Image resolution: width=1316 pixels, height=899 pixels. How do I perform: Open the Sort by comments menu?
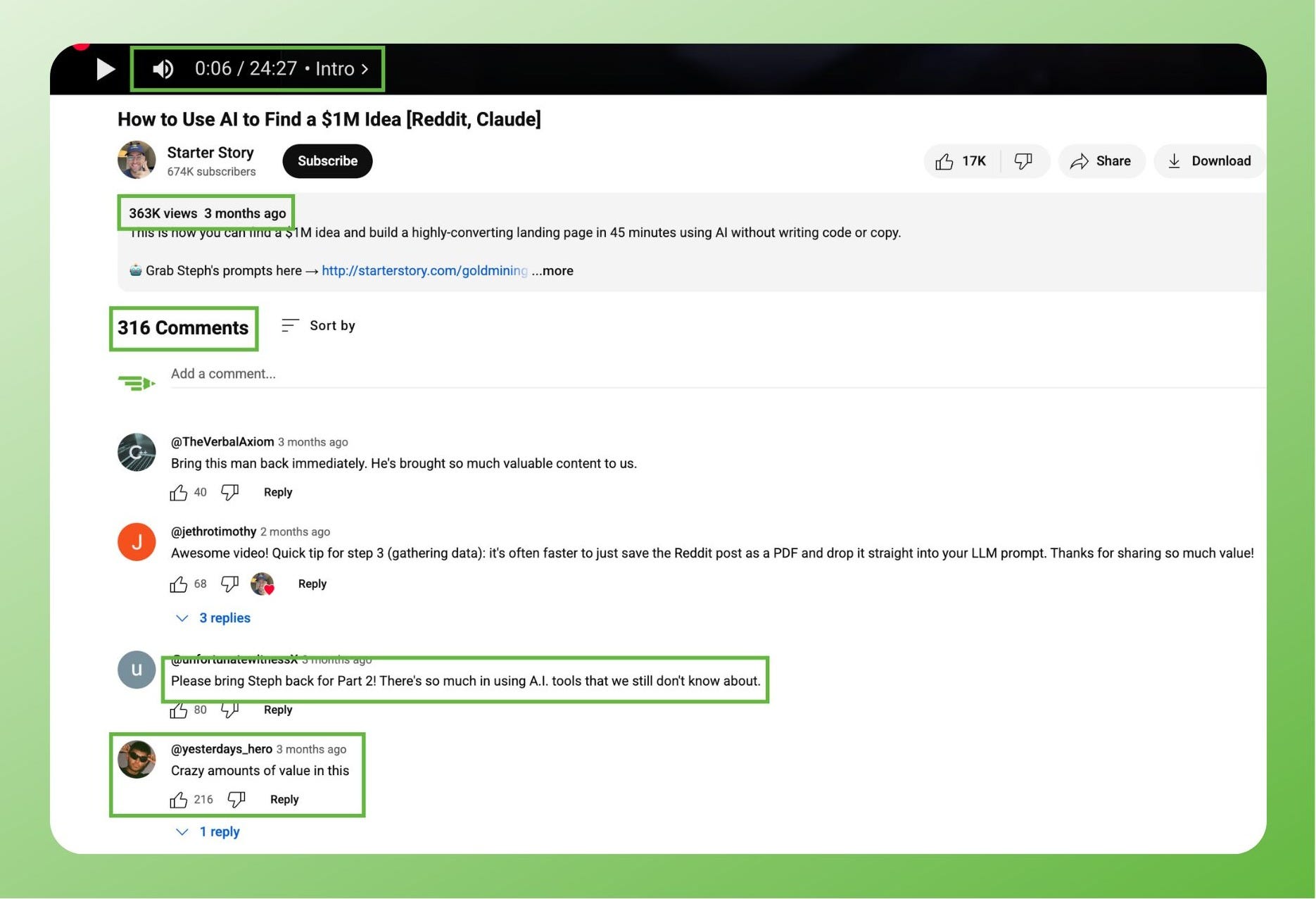pyautogui.click(x=318, y=325)
